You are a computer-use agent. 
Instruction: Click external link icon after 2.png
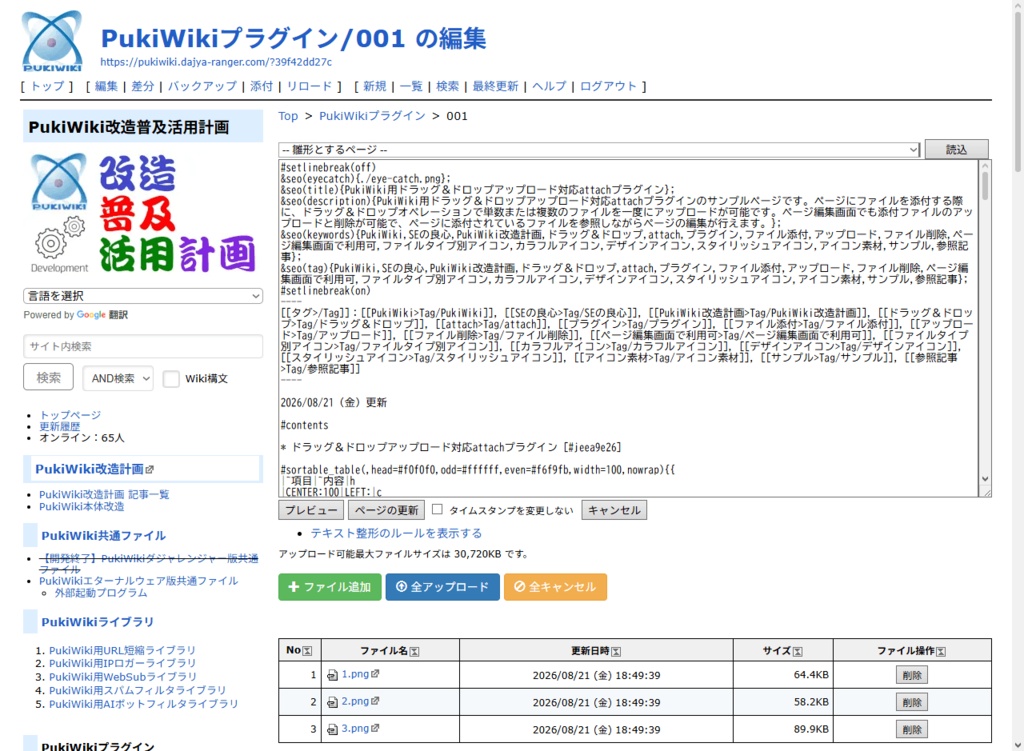pos(375,701)
